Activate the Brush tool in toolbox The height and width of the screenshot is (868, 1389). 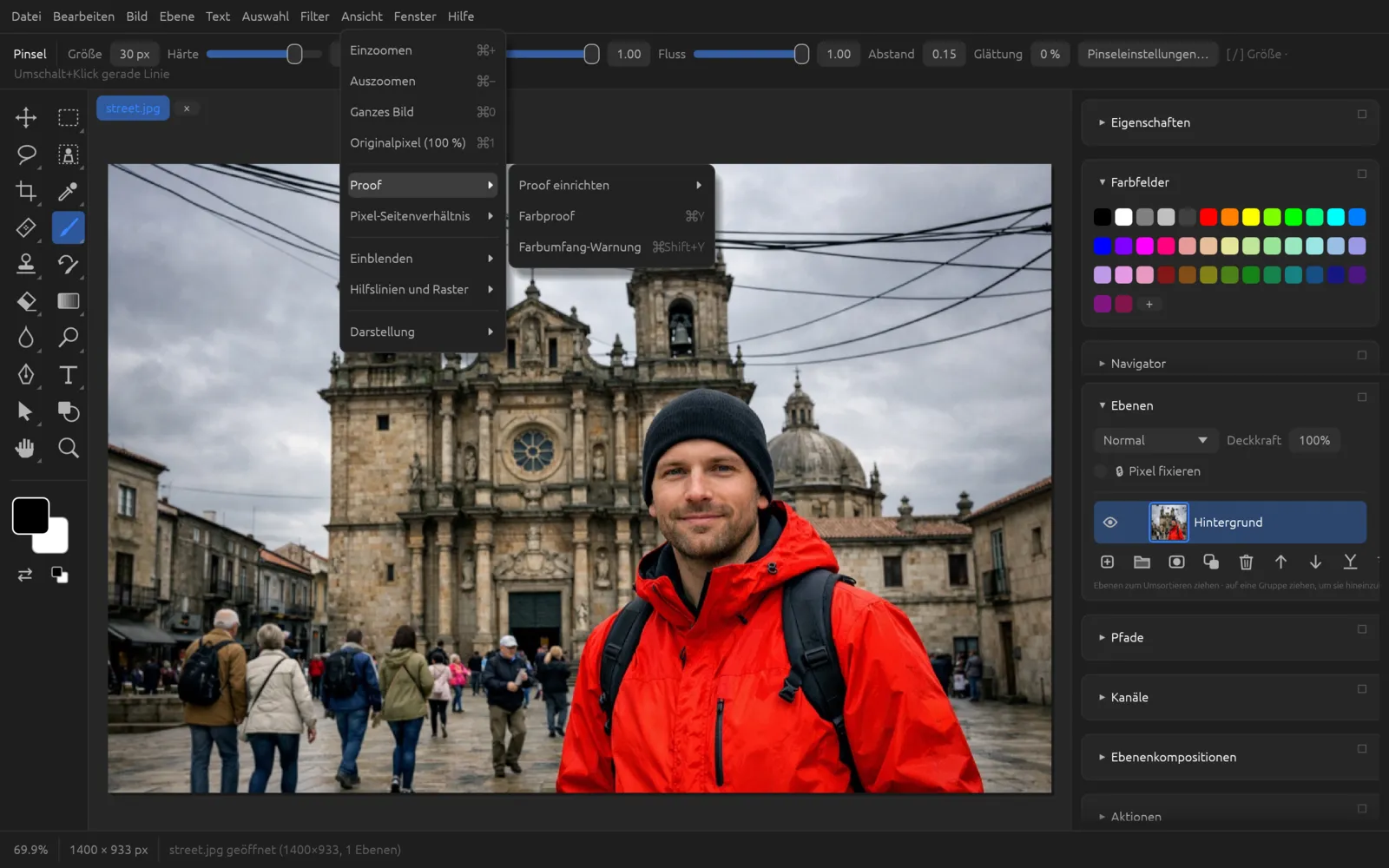pos(68,227)
